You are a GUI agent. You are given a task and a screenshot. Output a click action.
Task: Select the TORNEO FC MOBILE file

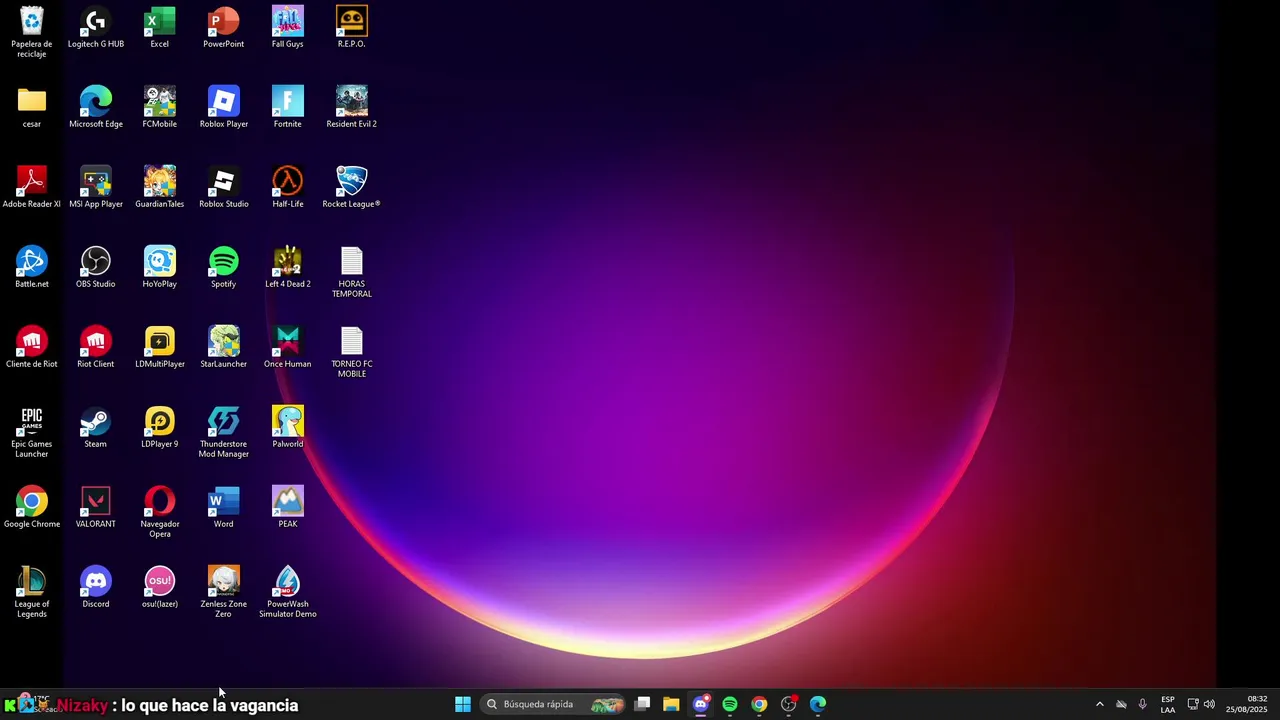tap(352, 352)
